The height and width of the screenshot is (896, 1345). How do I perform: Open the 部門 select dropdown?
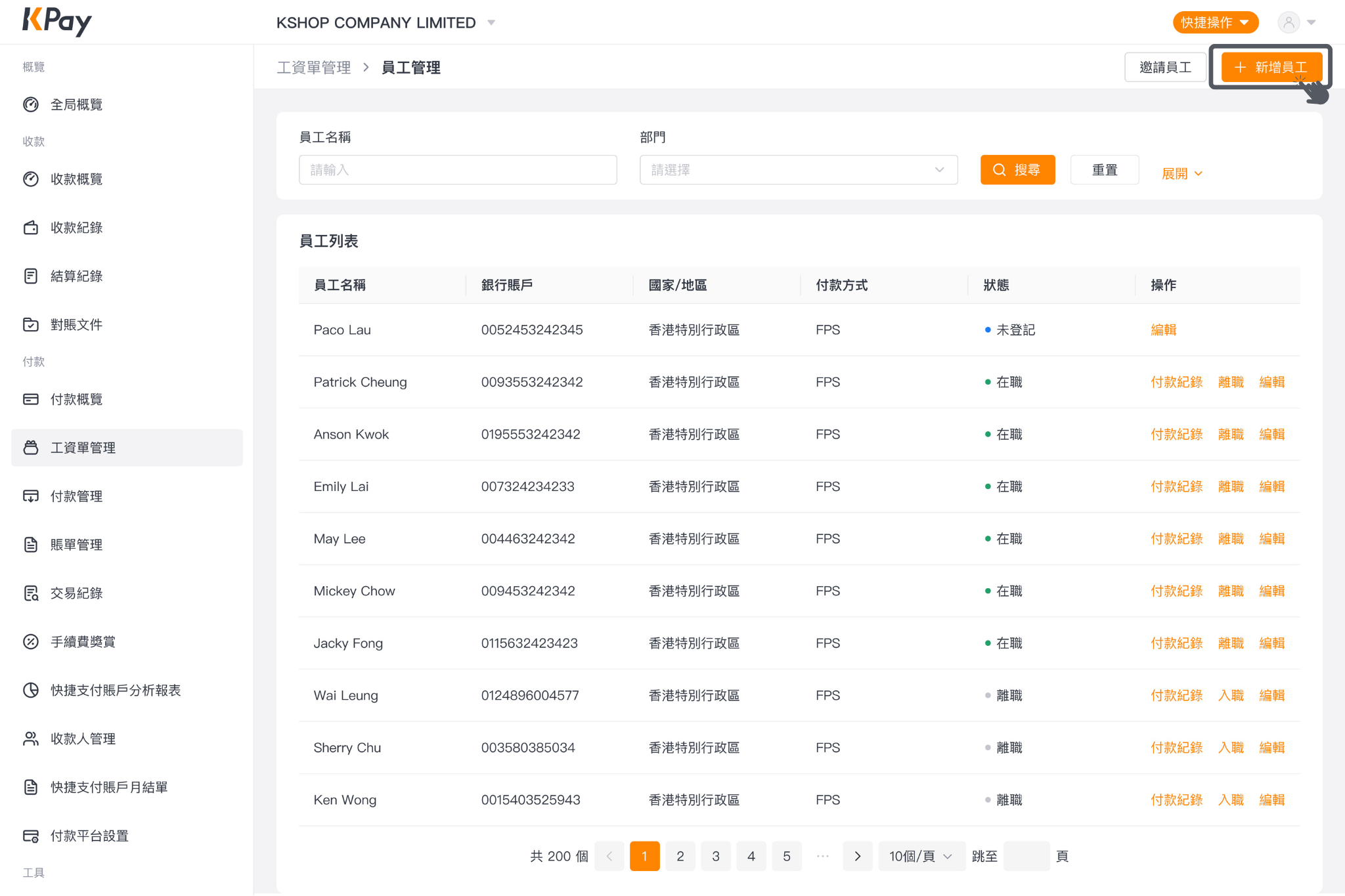(x=799, y=170)
